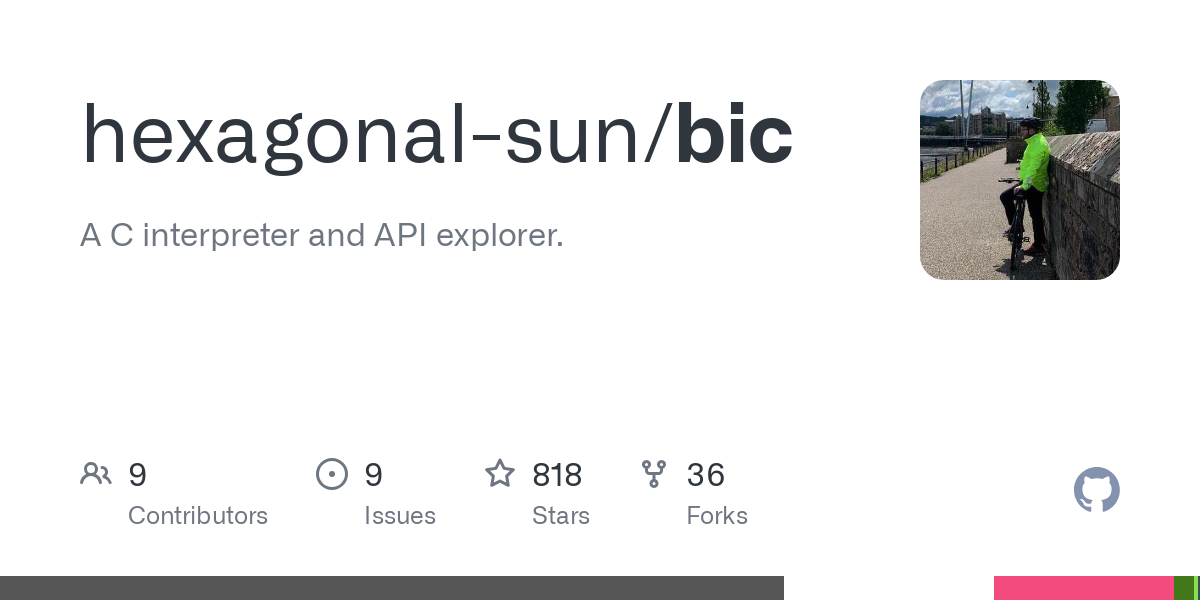Click the pink language bar segment
Viewport: 1200px width, 600px height.
[1083, 588]
